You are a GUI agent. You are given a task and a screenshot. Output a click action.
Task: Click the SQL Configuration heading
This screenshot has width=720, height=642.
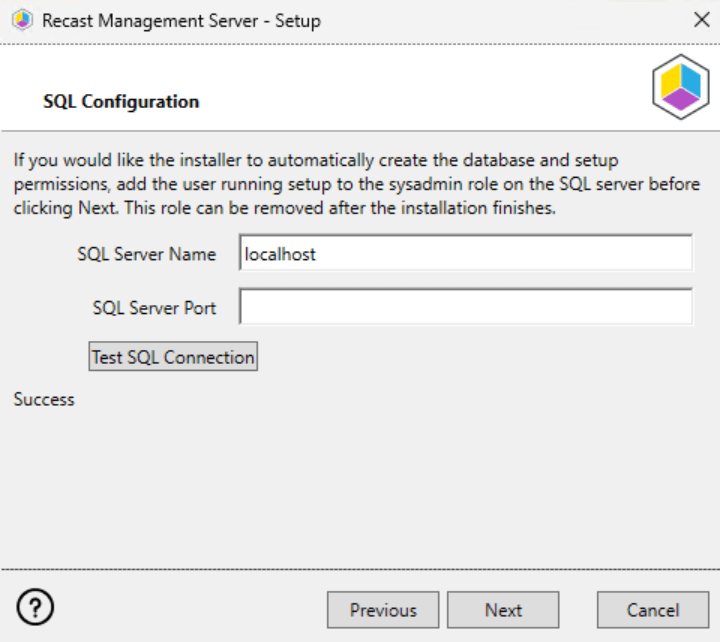point(121,101)
